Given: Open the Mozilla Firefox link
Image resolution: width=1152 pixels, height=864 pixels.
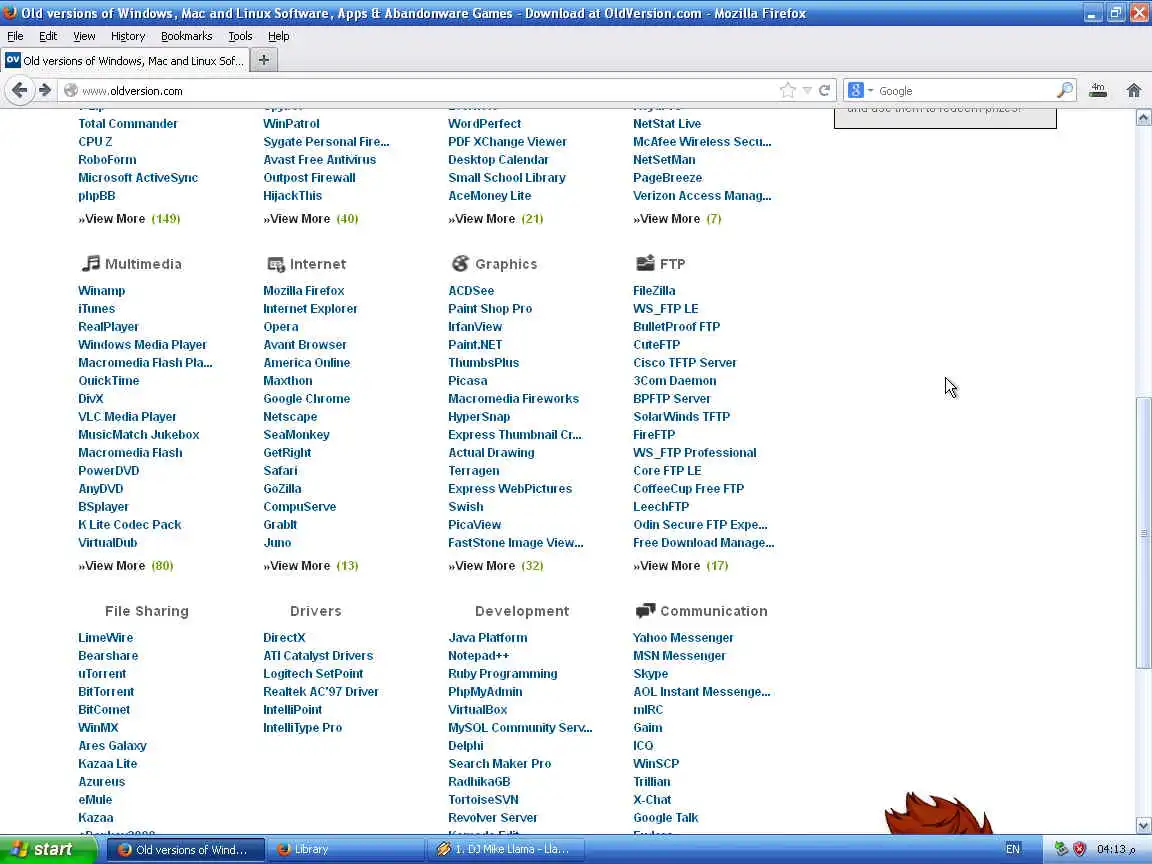Looking at the screenshot, I should (x=303, y=290).
